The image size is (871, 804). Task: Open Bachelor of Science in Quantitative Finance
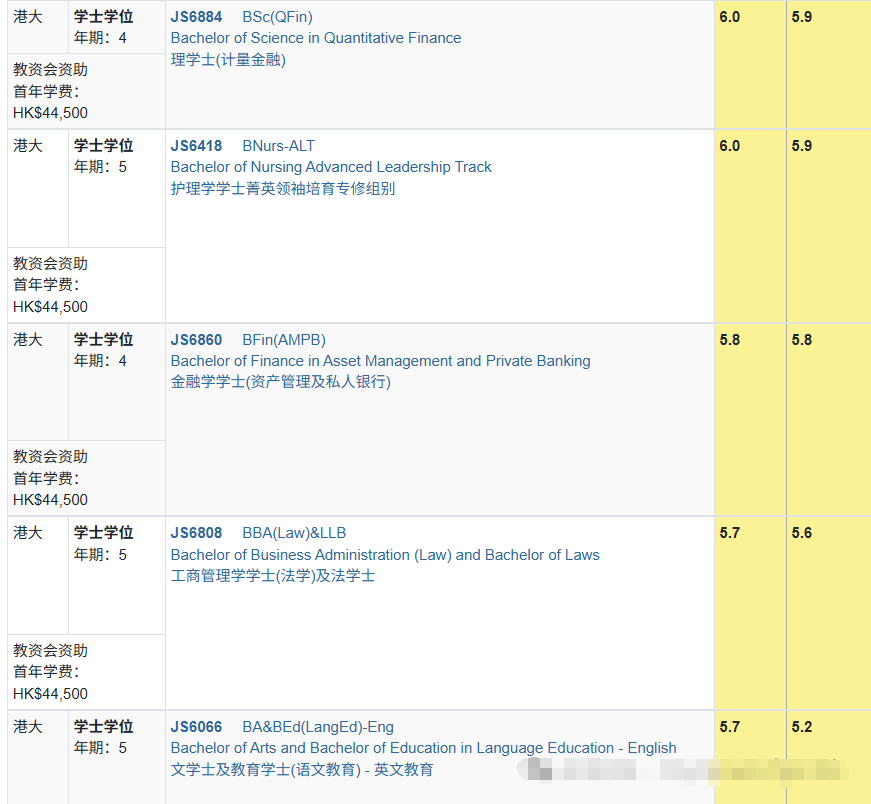tap(316, 38)
